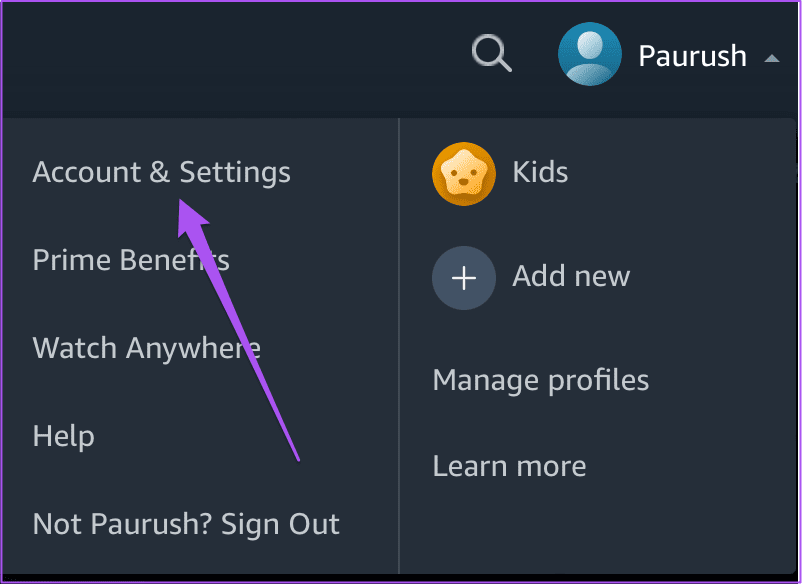
Task: Click the Paurush profile avatar
Action: point(589,54)
